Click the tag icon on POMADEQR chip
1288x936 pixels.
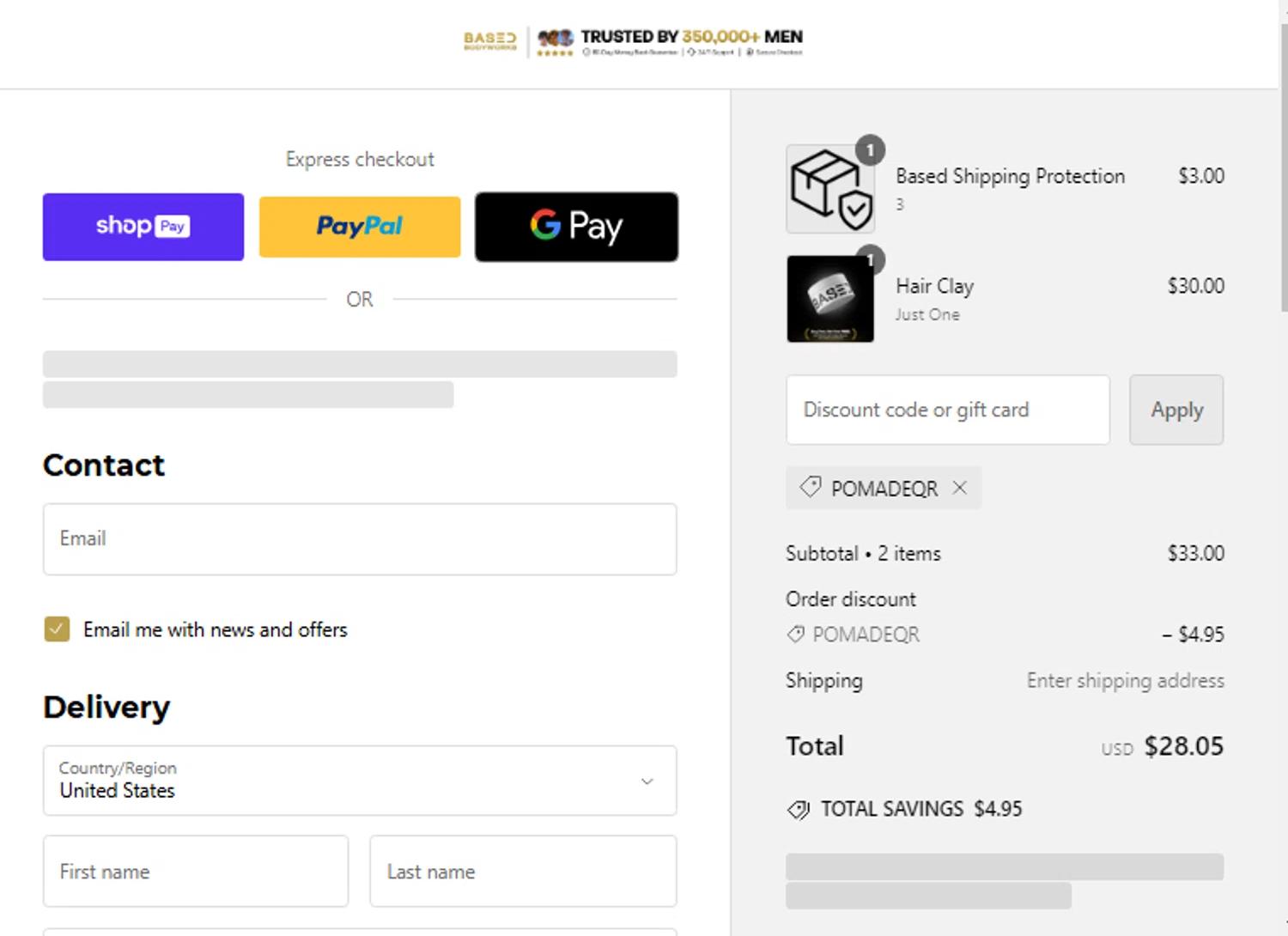(810, 488)
